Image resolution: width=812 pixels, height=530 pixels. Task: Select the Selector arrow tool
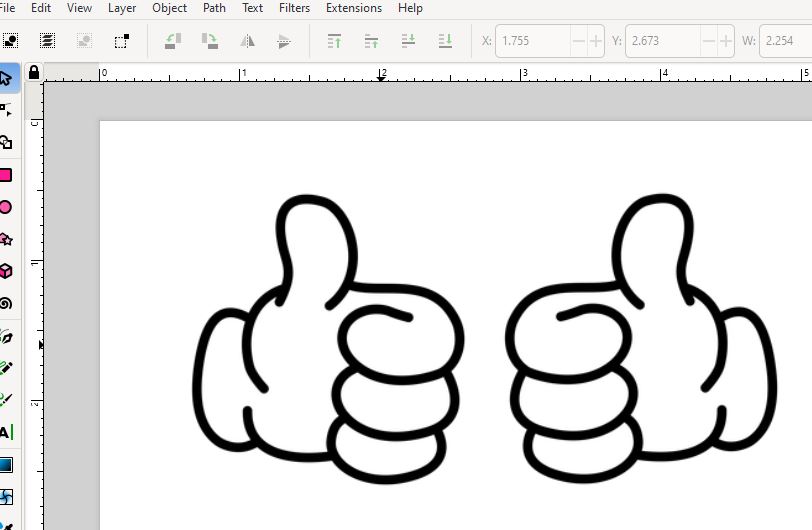click(6, 78)
